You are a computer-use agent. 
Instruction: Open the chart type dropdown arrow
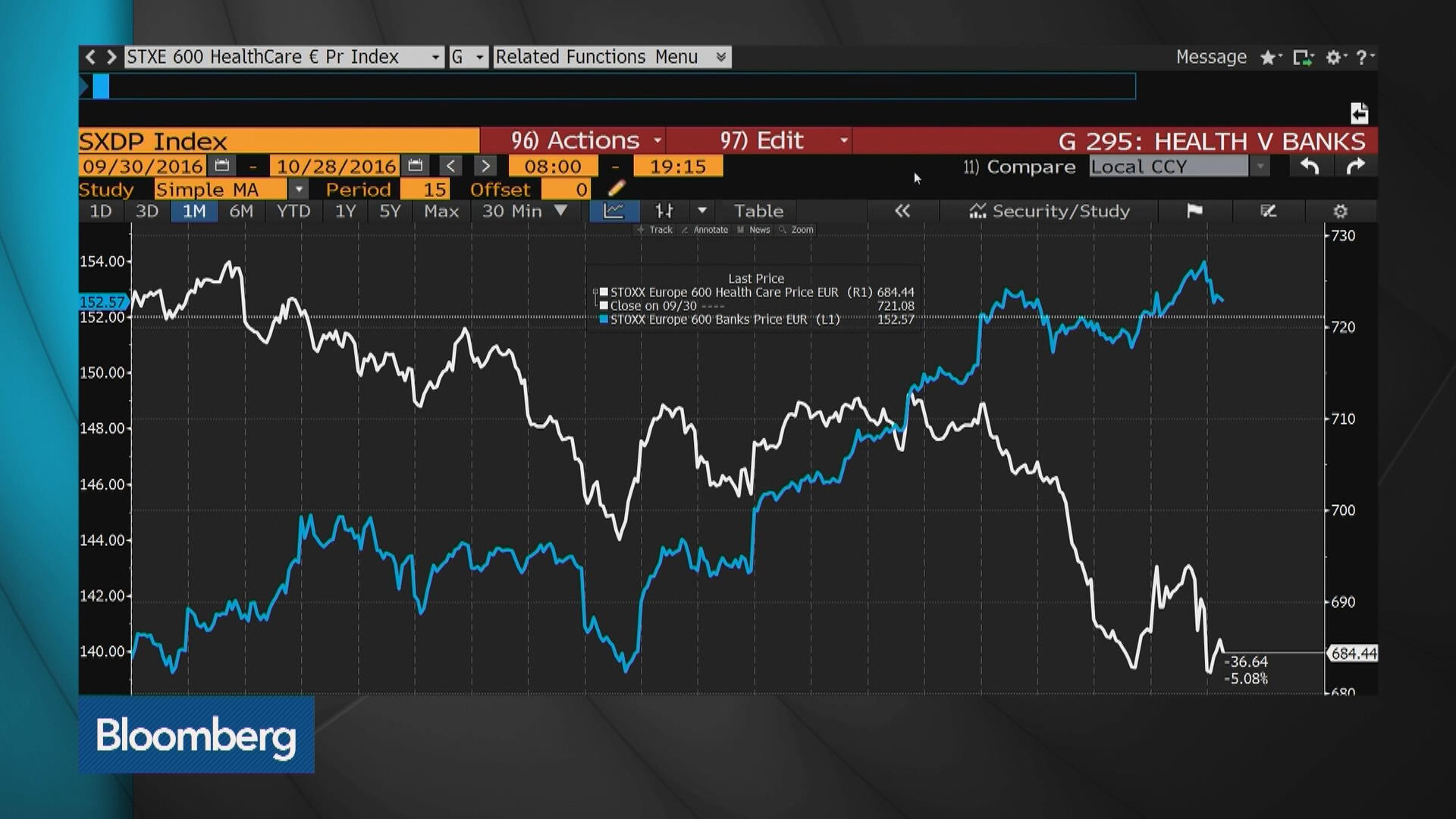click(x=702, y=211)
